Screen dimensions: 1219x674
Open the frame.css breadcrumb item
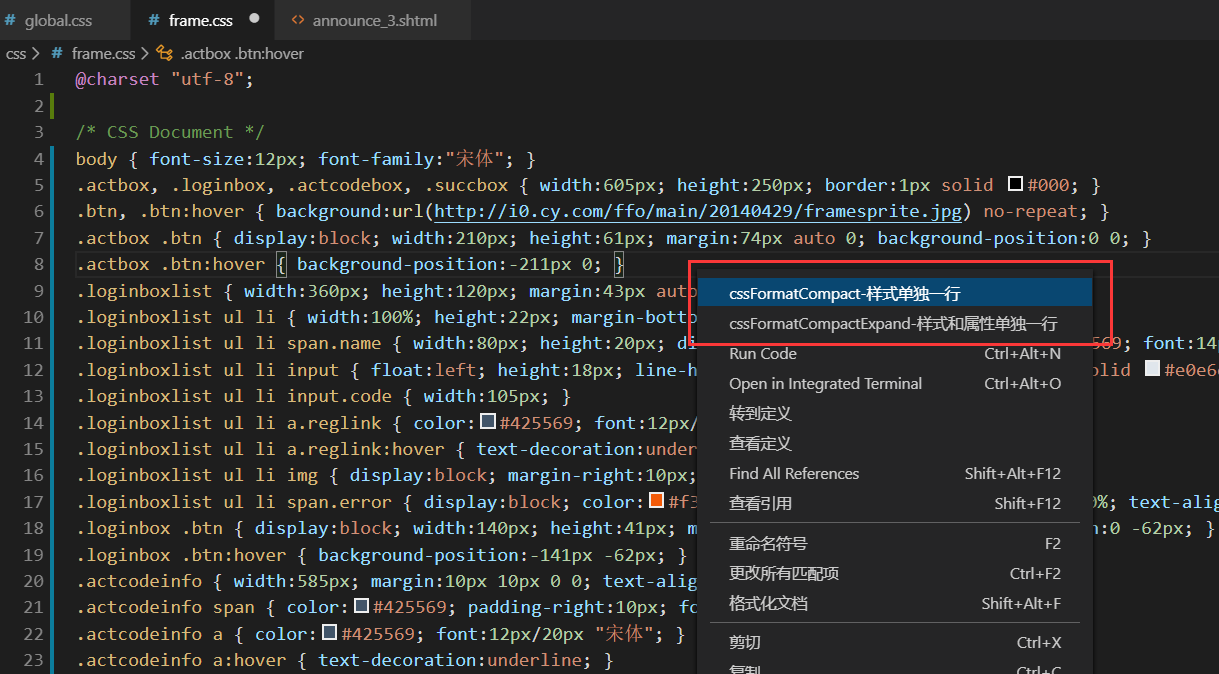103,53
